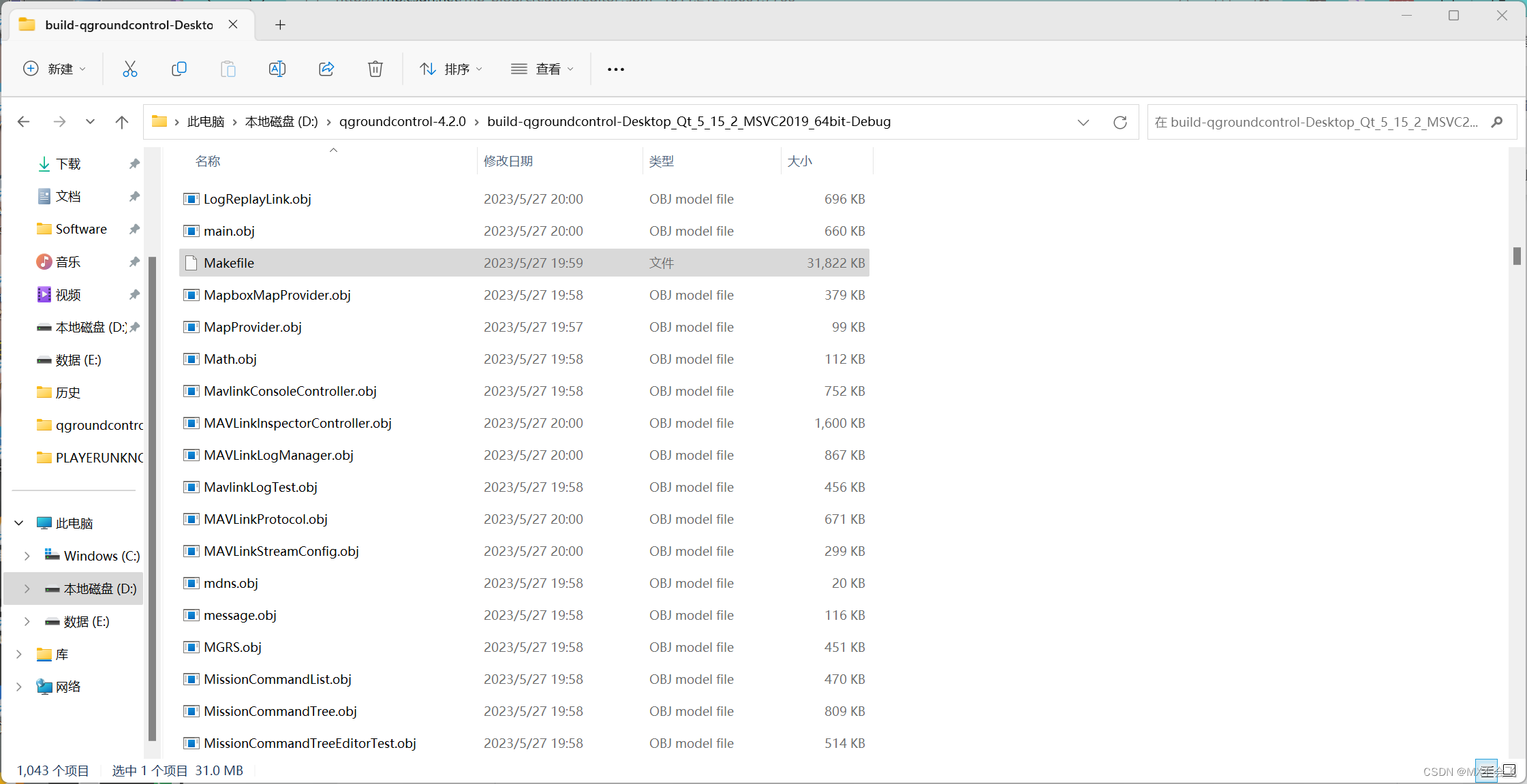The width and height of the screenshot is (1527, 784).
Task: Share the selected Makefile
Action: point(326,68)
